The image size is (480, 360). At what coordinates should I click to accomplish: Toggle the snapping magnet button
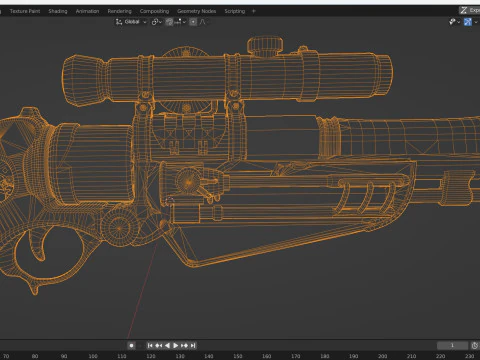pos(169,22)
